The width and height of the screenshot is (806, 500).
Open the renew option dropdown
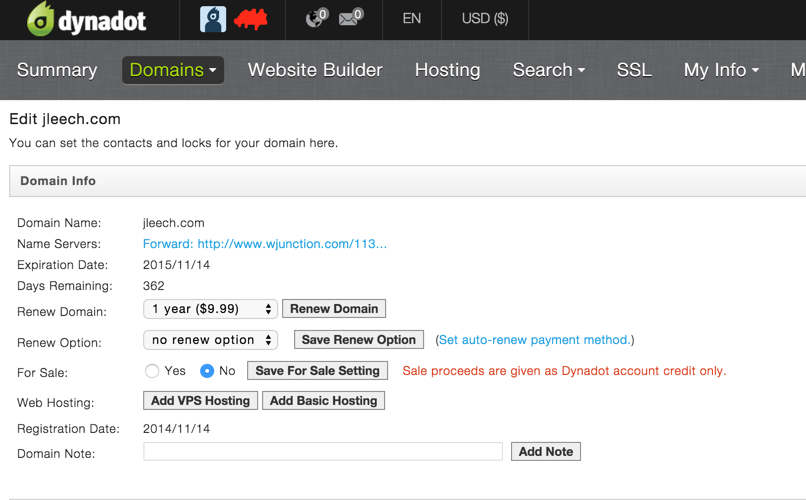tap(210, 340)
